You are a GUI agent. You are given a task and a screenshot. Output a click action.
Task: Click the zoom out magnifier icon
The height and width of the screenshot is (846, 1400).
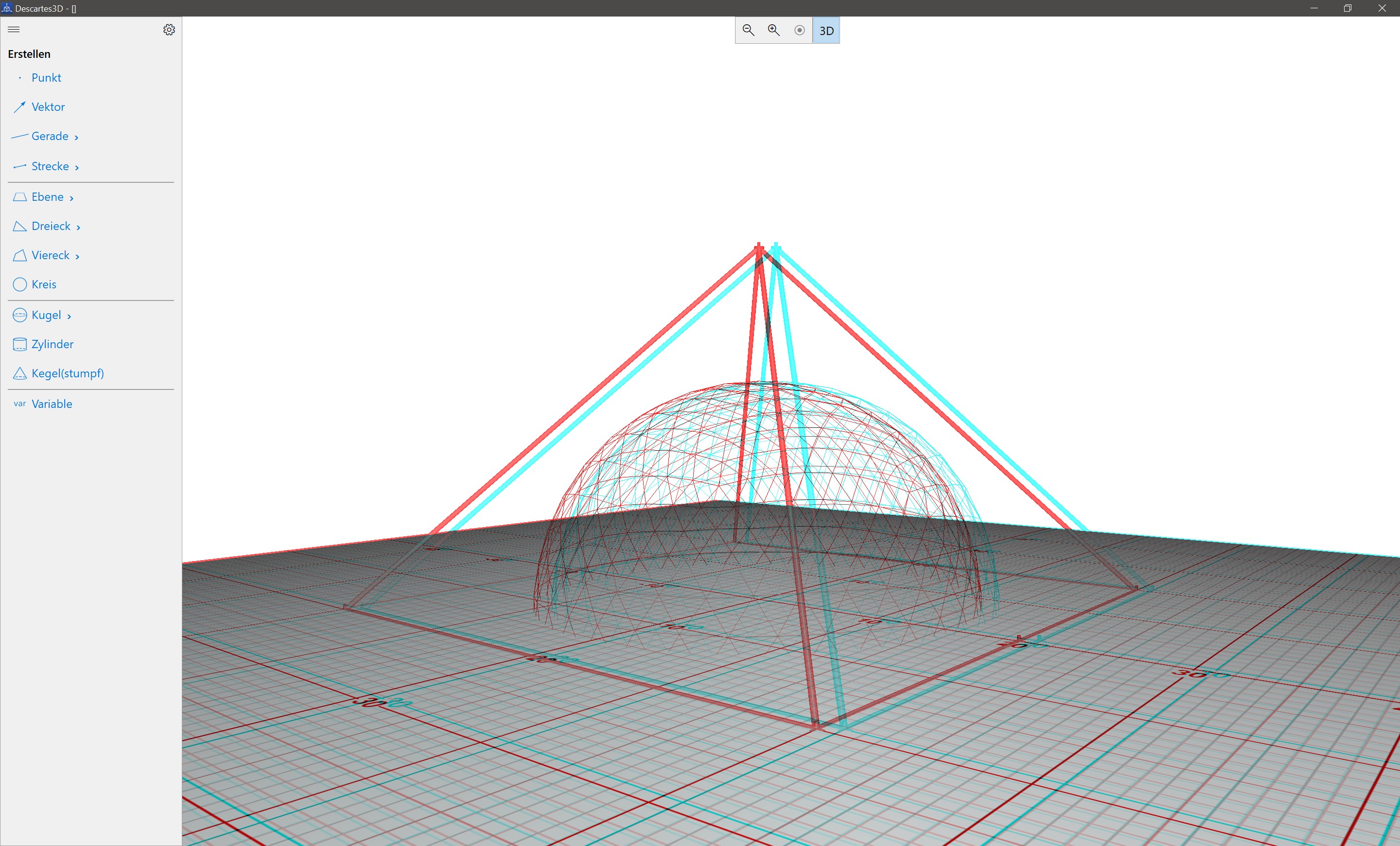point(748,30)
